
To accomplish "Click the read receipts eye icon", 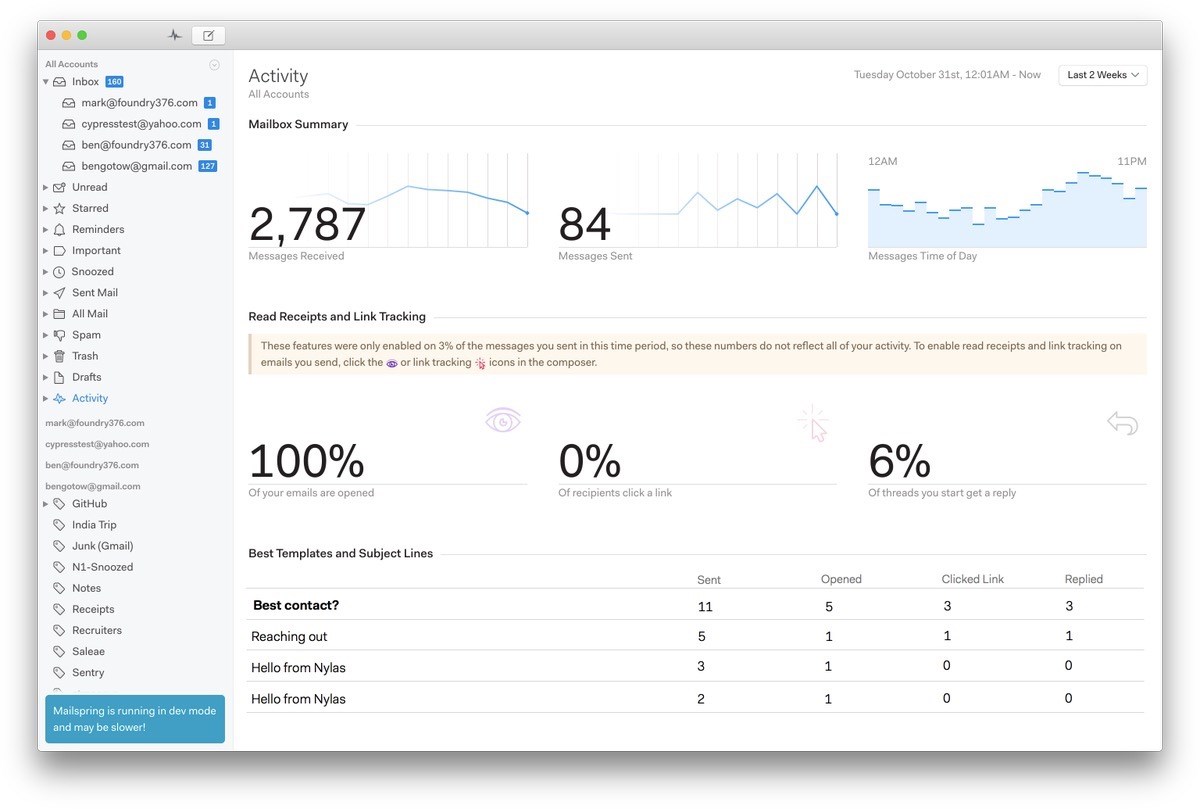I will pos(503,421).
